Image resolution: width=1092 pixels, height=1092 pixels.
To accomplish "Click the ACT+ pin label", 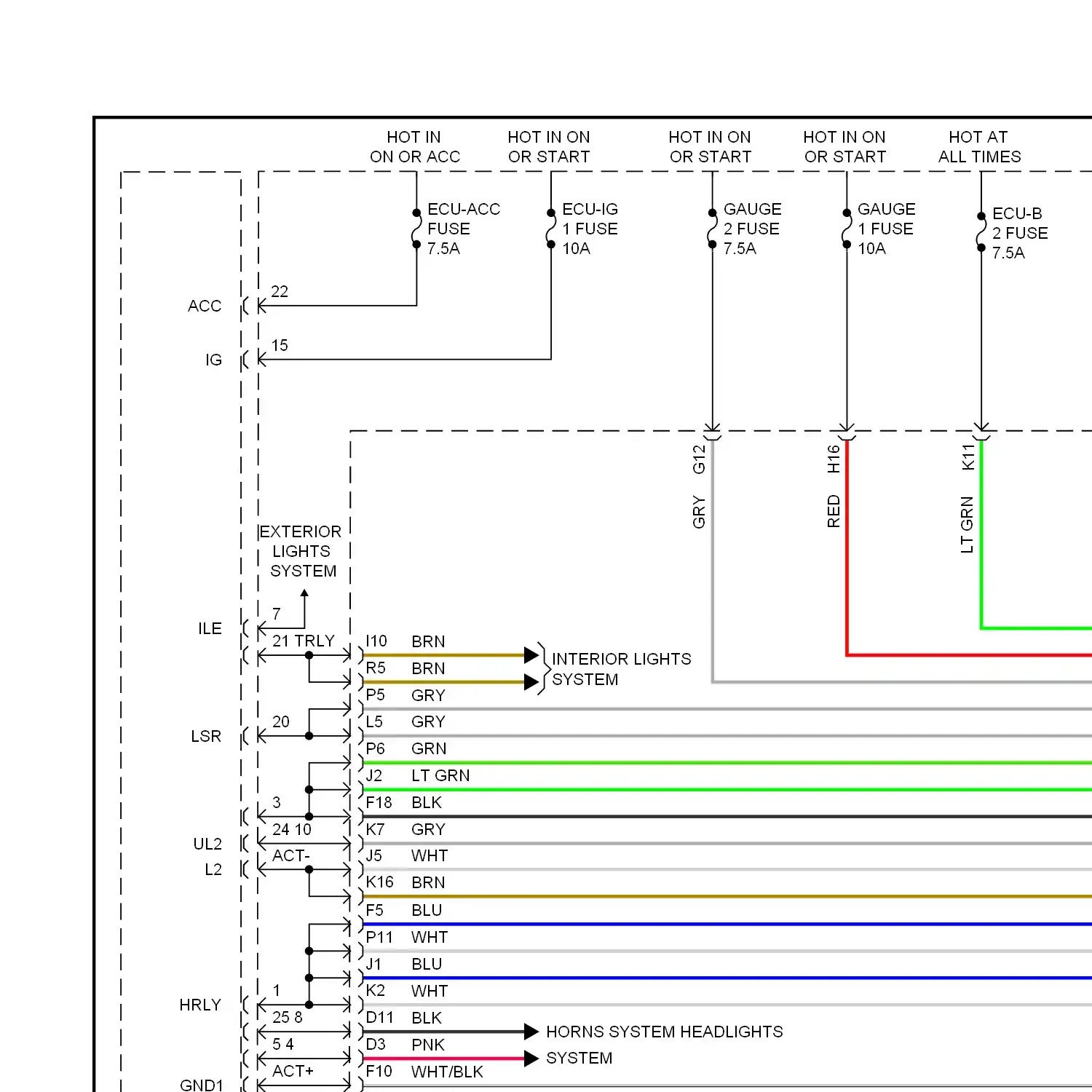I will [x=293, y=1071].
